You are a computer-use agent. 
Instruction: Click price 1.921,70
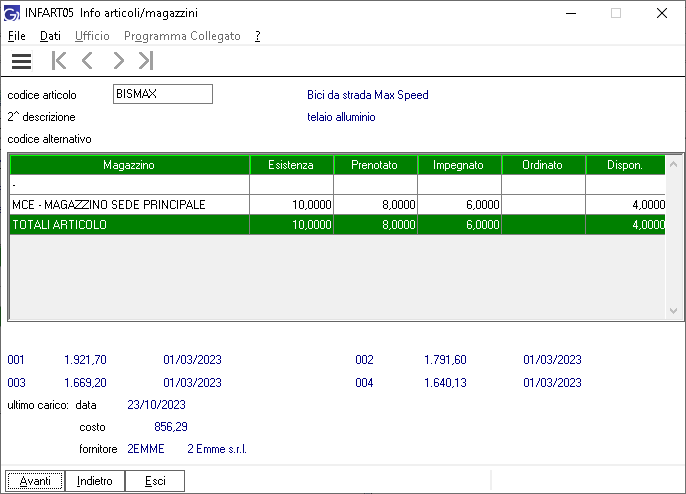[85, 360]
